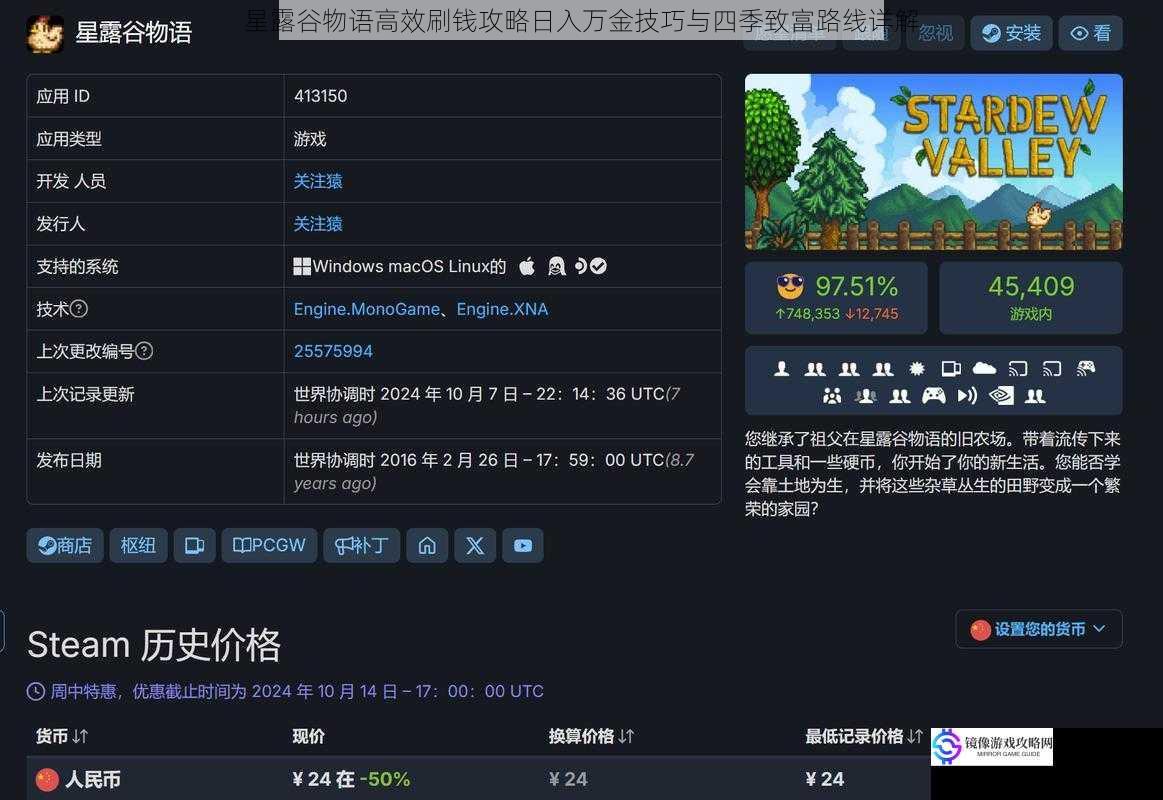Click the 星露谷物语 page title
This screenshot has height=800, width=1163.
coord(134,33)
